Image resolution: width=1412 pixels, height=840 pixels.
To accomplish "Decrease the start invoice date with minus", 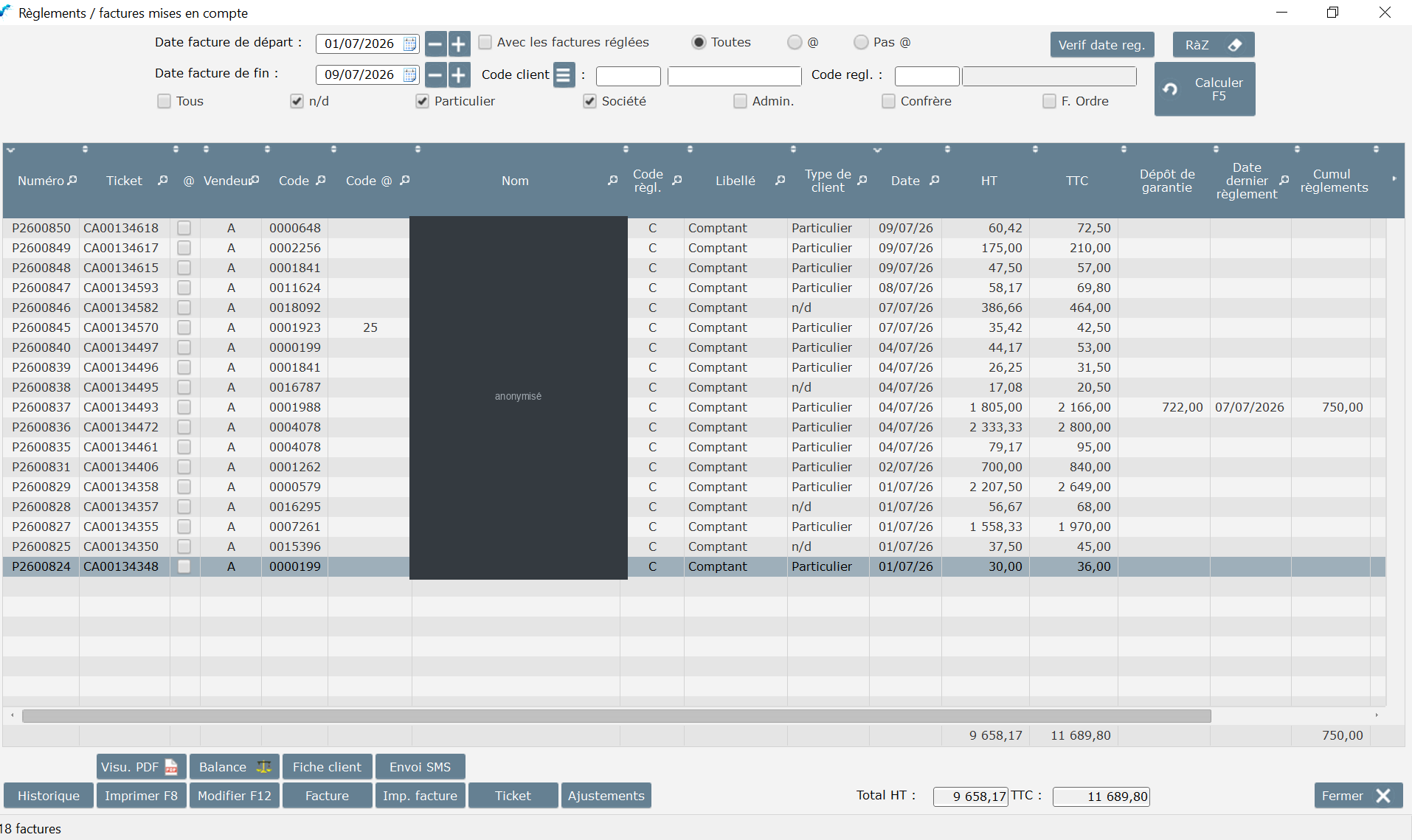I will (x=436, y=44).
